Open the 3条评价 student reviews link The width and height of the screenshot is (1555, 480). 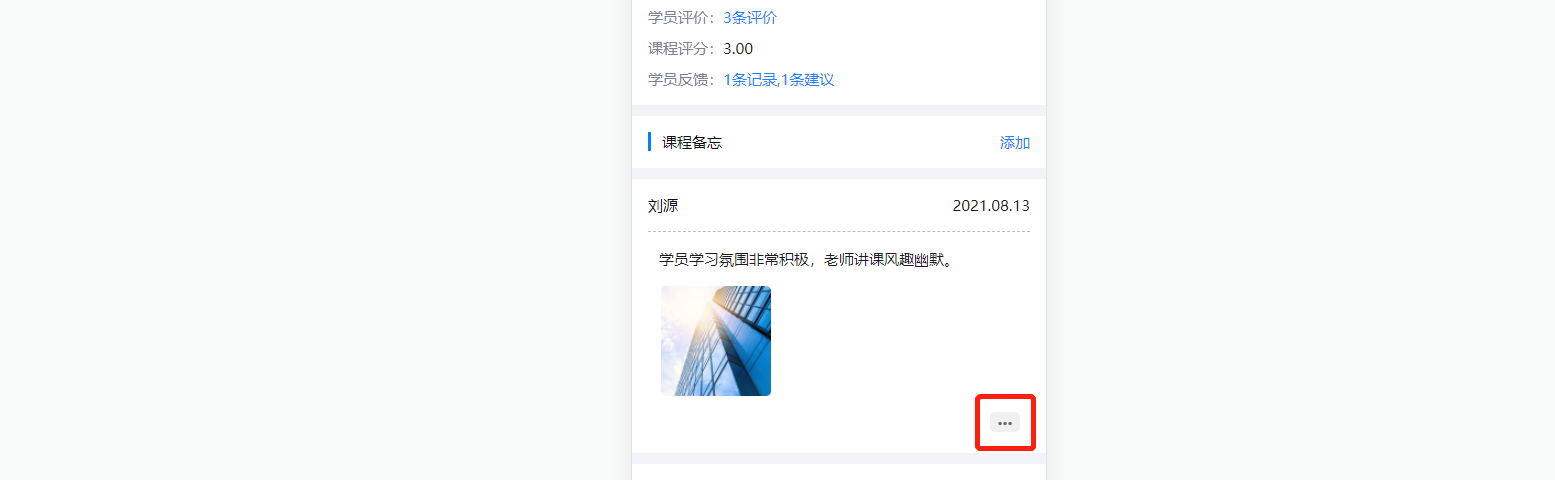pyautogui.click(x=750, y=17)
